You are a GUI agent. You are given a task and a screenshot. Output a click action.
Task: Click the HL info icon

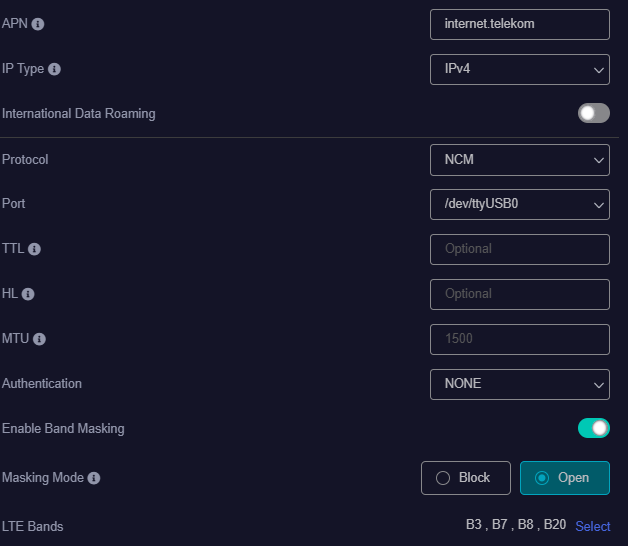(28, 294)
